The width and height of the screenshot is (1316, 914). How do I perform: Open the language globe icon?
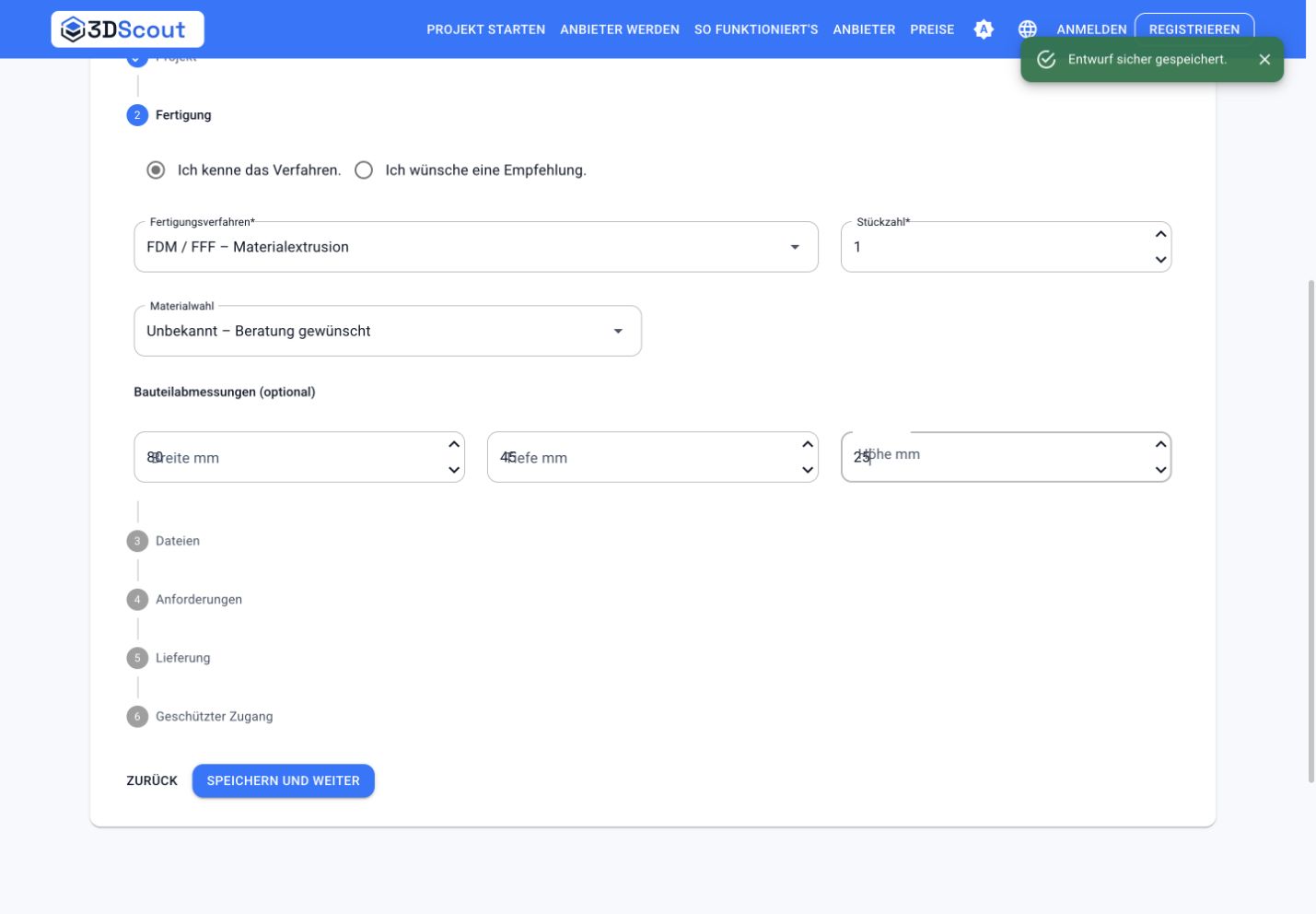click(x=1028, y=29)
